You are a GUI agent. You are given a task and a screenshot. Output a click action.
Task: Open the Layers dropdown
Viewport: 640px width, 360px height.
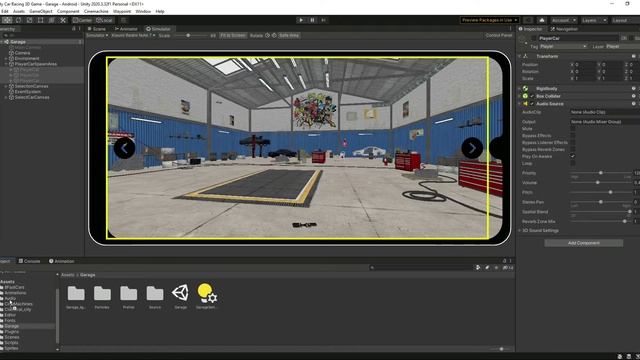[594, 20]
